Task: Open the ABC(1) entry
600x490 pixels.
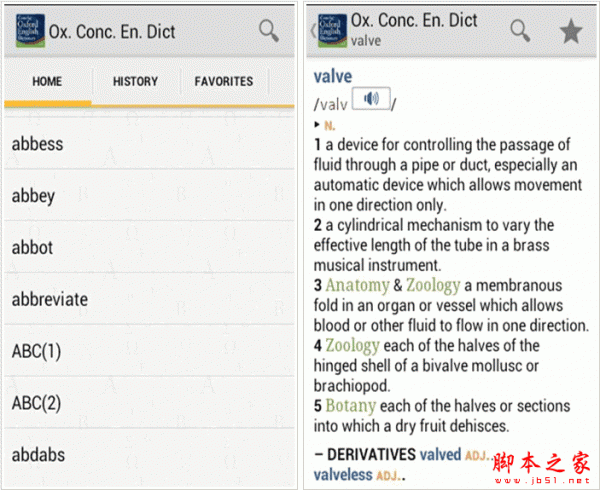Action: 149,351
